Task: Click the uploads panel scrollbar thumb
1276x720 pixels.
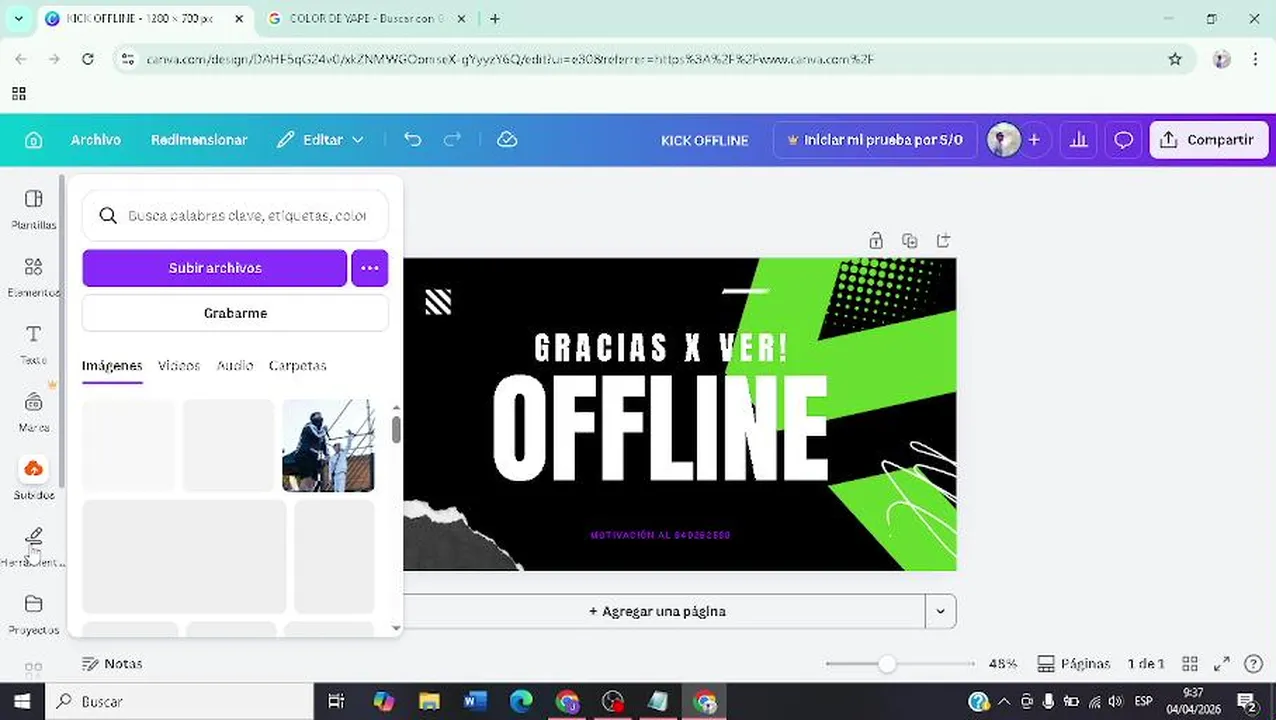Action: pos(396,429)
